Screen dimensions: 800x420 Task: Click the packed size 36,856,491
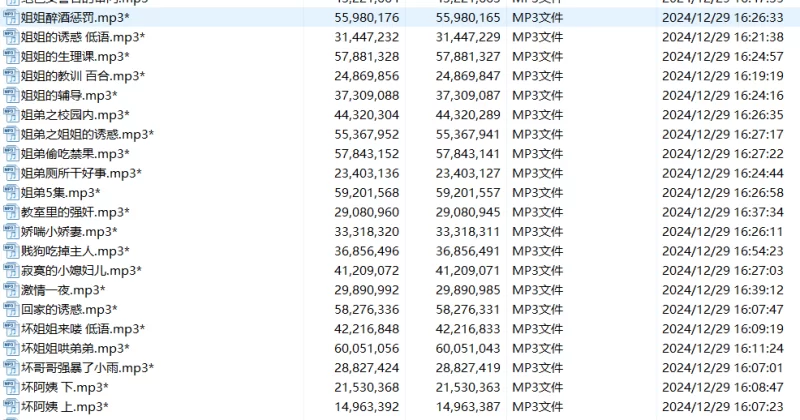[468, 251]
